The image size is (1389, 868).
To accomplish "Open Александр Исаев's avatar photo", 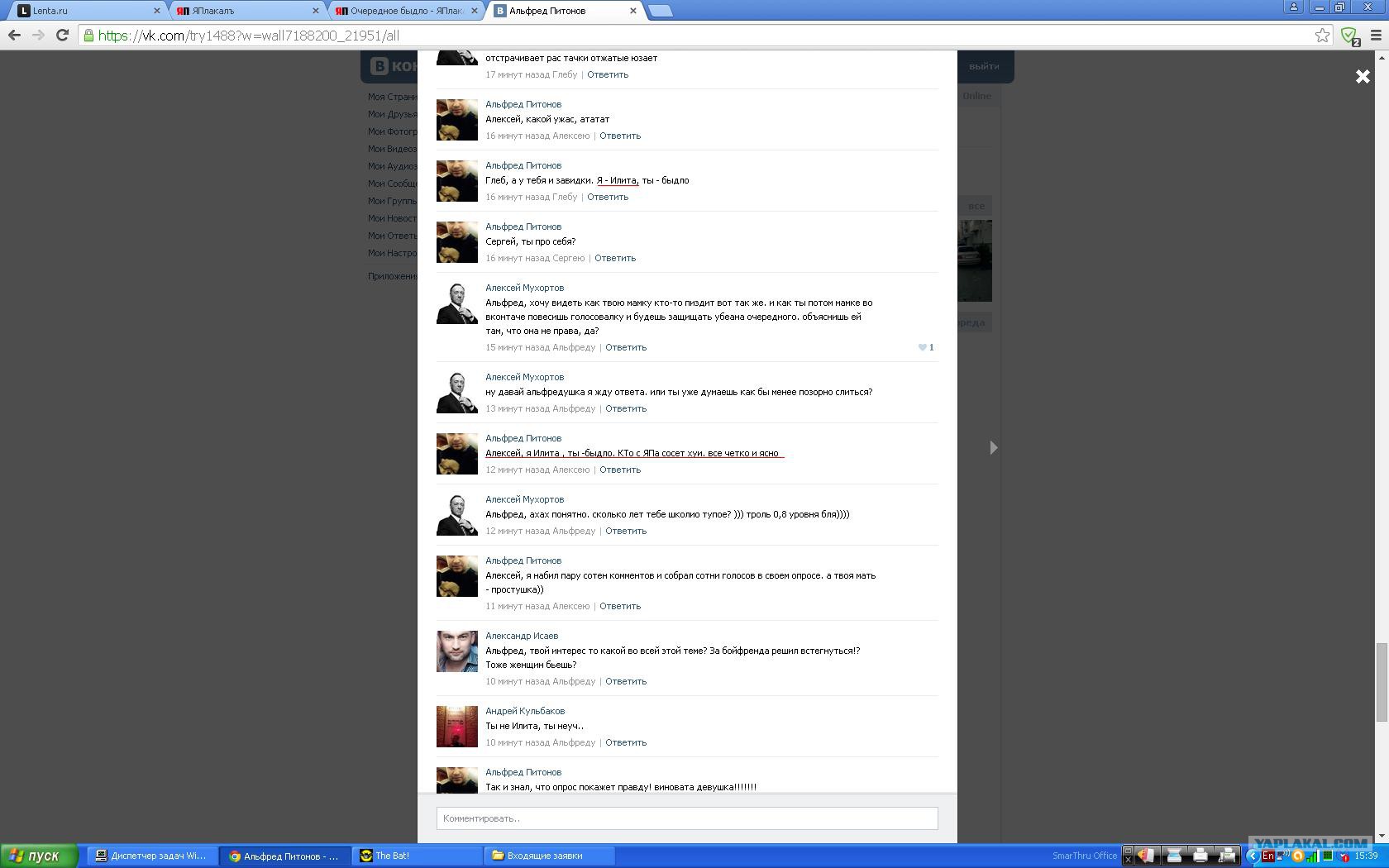I will 457,651.
